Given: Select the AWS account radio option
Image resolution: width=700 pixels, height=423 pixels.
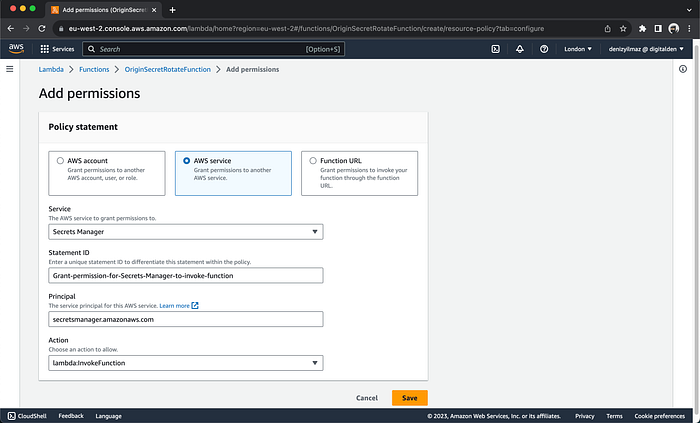Looking at the screenshot, I should [x=60, y=161].
